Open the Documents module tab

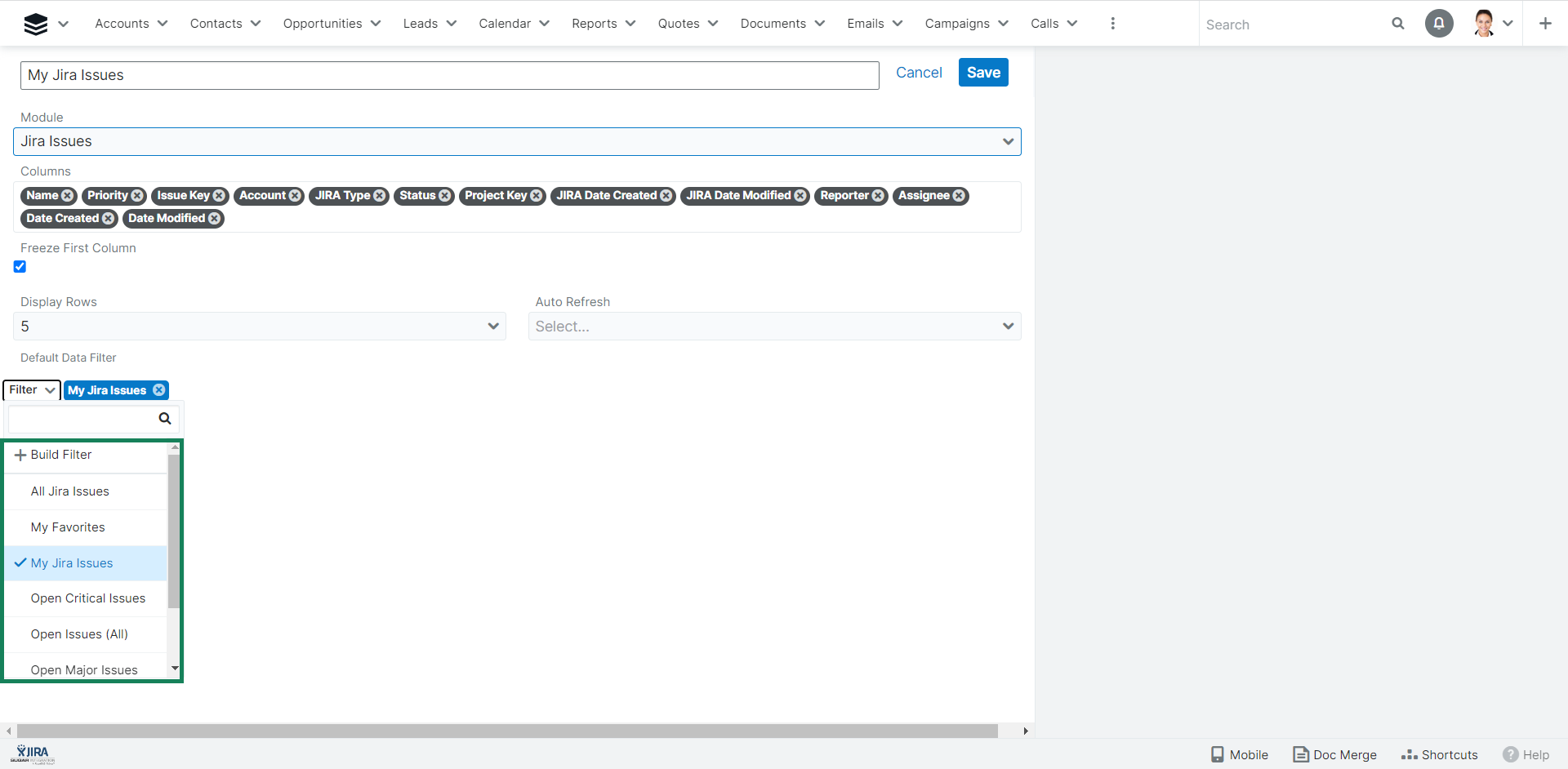point(773,24)
